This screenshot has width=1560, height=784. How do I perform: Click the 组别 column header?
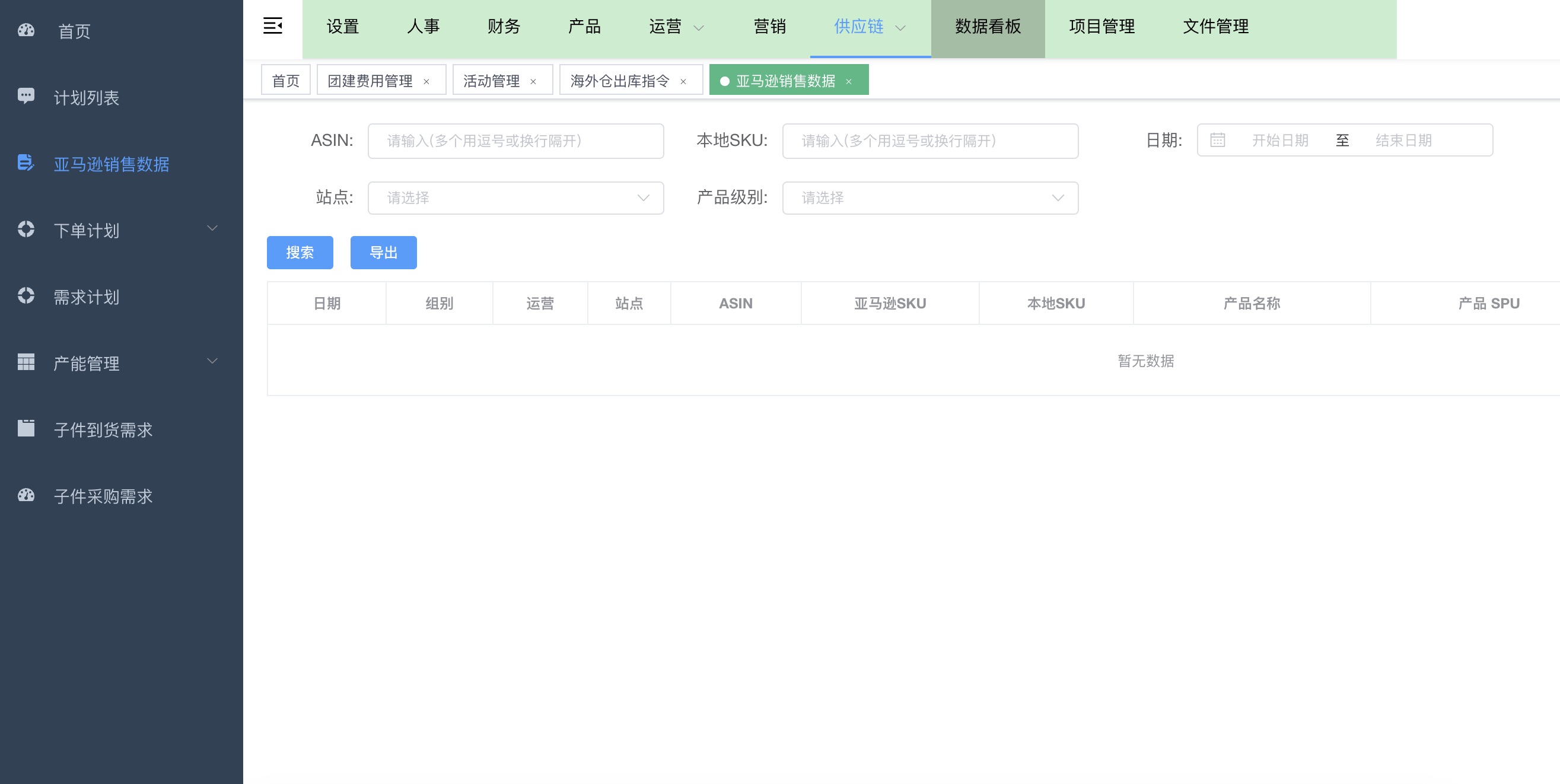point(439,303)
